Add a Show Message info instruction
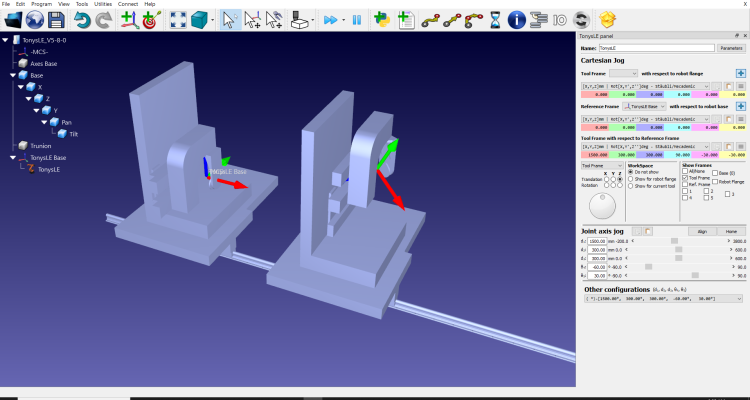 (517, 20)
